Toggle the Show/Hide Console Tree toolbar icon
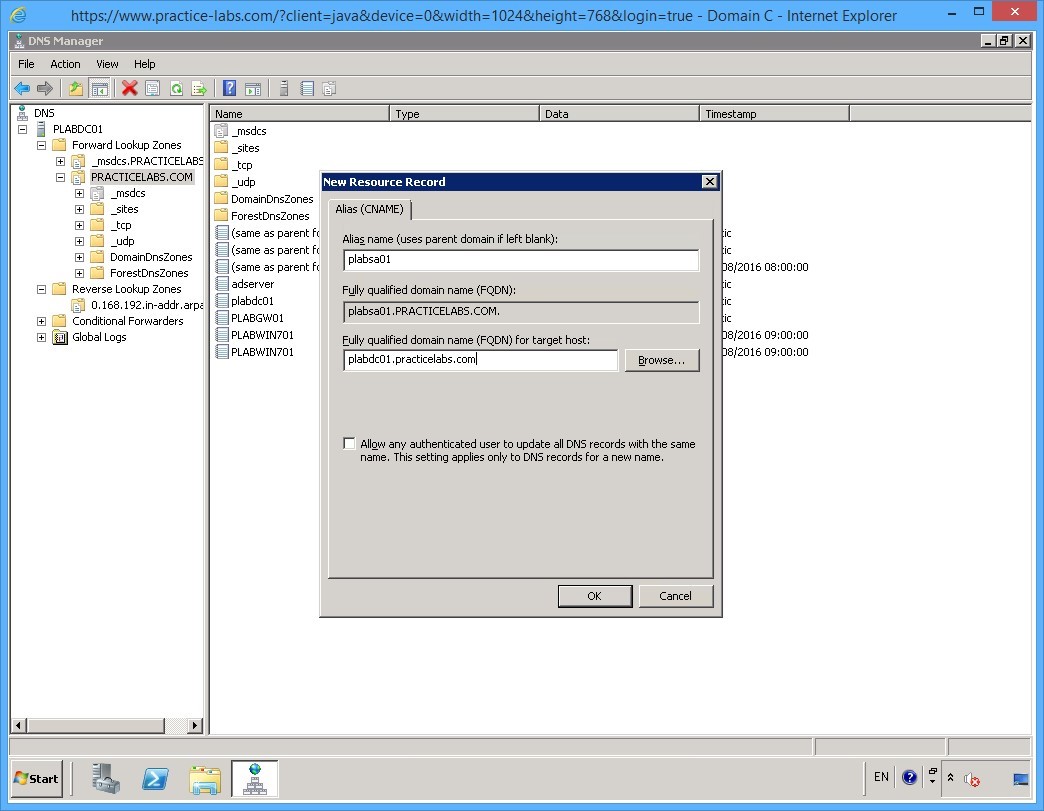Viewport: 1044px width, 811px height. [100, 88]
